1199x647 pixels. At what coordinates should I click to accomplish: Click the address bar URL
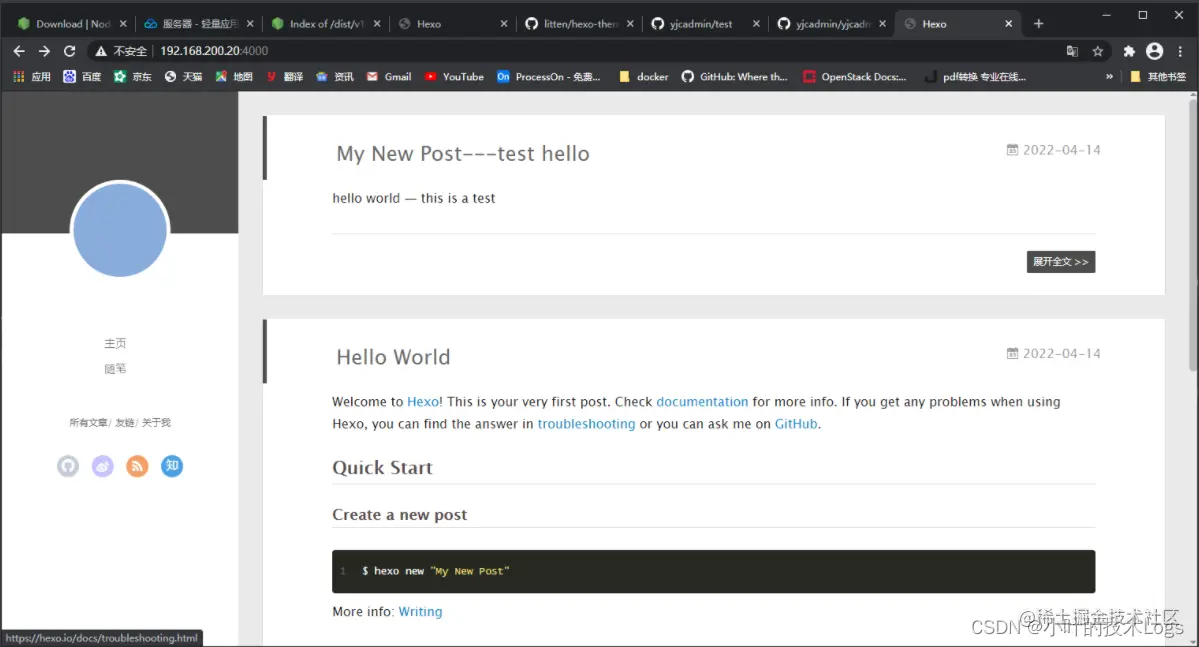pos(214,50)
